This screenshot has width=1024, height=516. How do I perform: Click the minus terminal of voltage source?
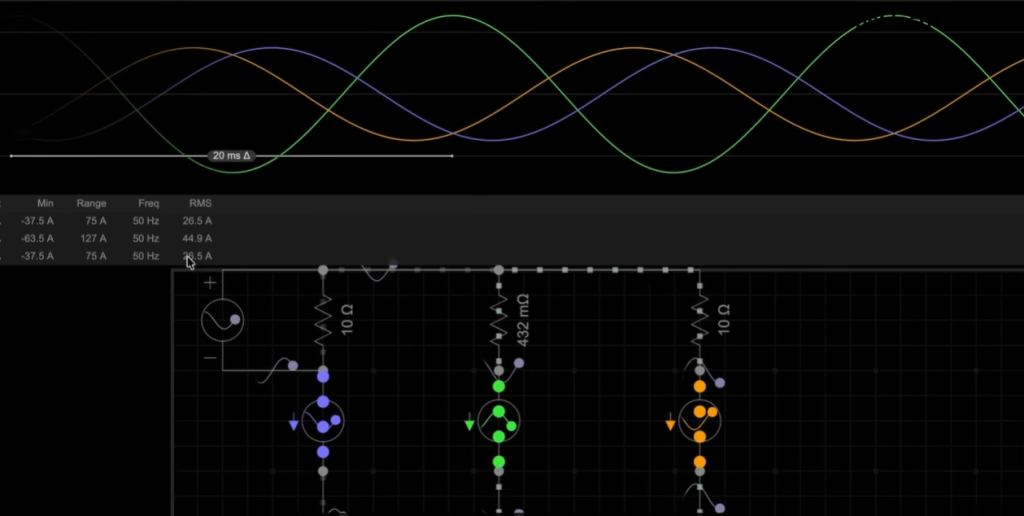(x=210, y=357)
